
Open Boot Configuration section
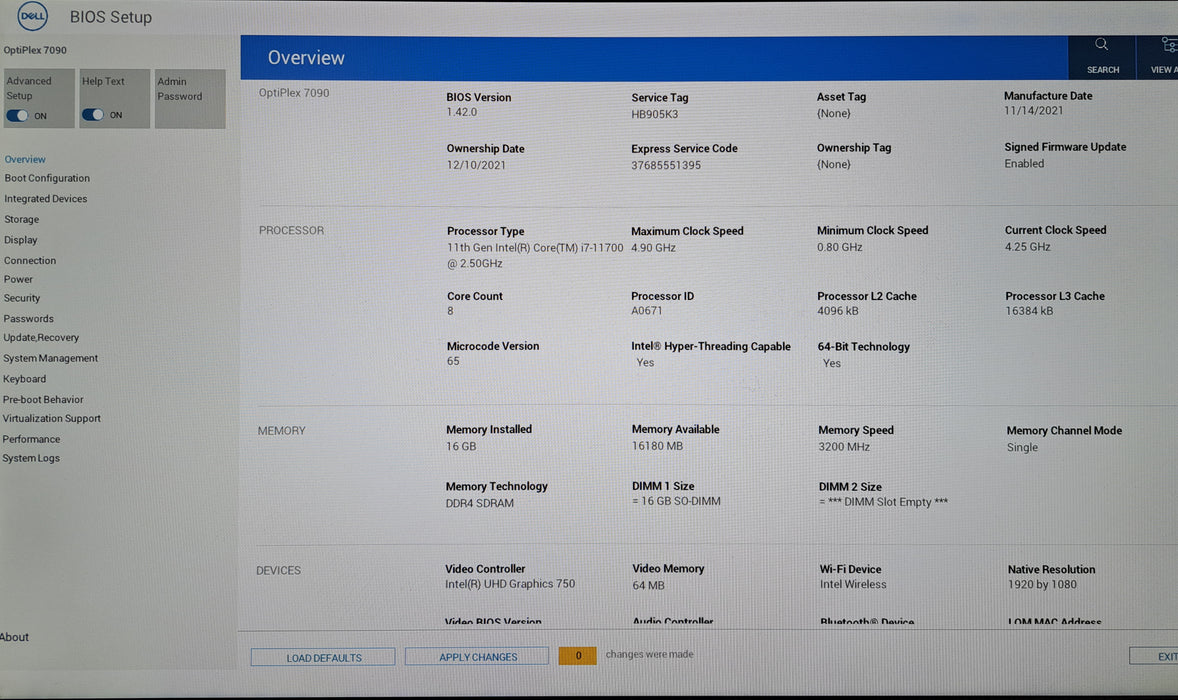[x=47, y=178]
